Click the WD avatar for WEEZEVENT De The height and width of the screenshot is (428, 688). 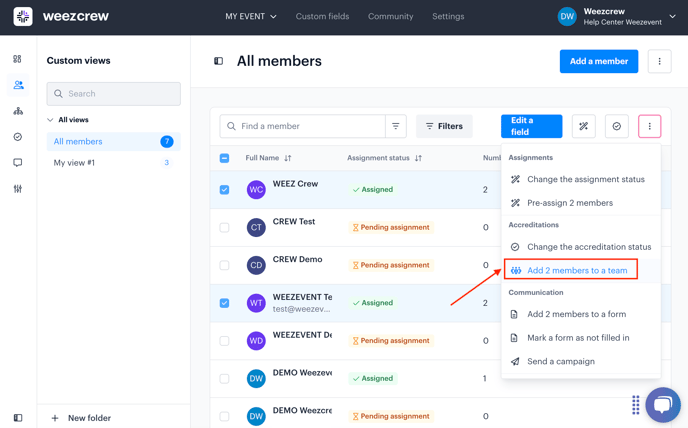256,341
